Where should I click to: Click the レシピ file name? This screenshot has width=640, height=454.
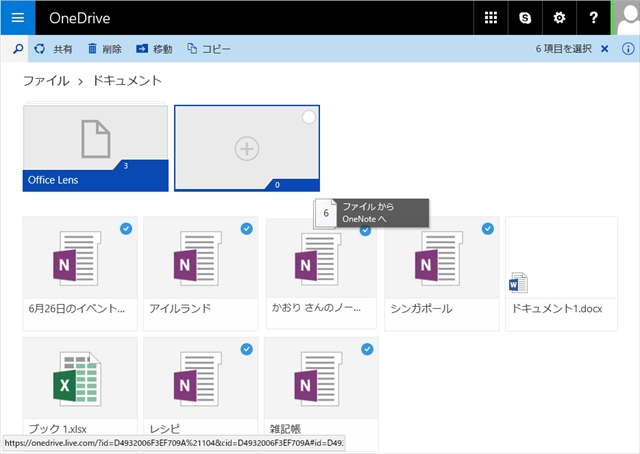tap(164, 429)
